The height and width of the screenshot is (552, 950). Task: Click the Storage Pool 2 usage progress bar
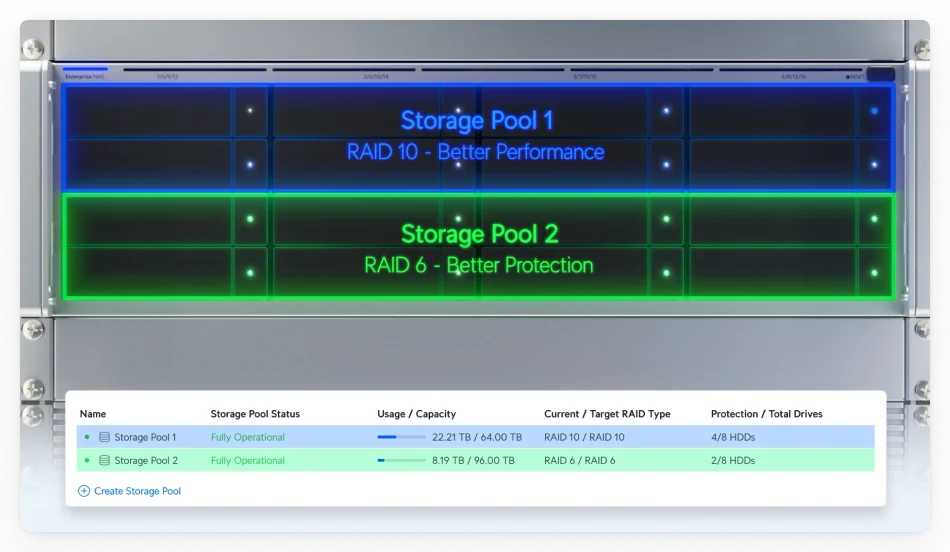tap(401, 461)
